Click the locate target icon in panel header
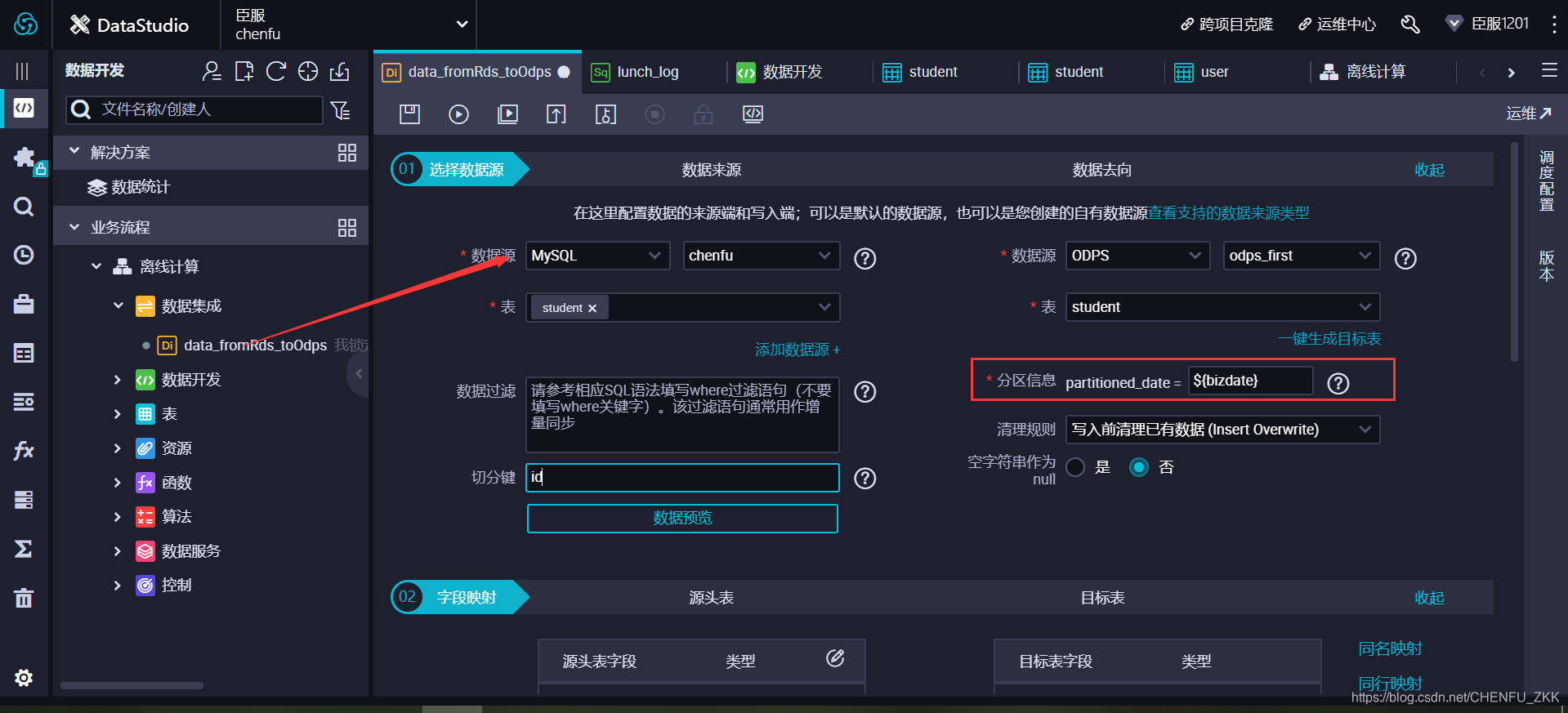 [x=308, y=72]
